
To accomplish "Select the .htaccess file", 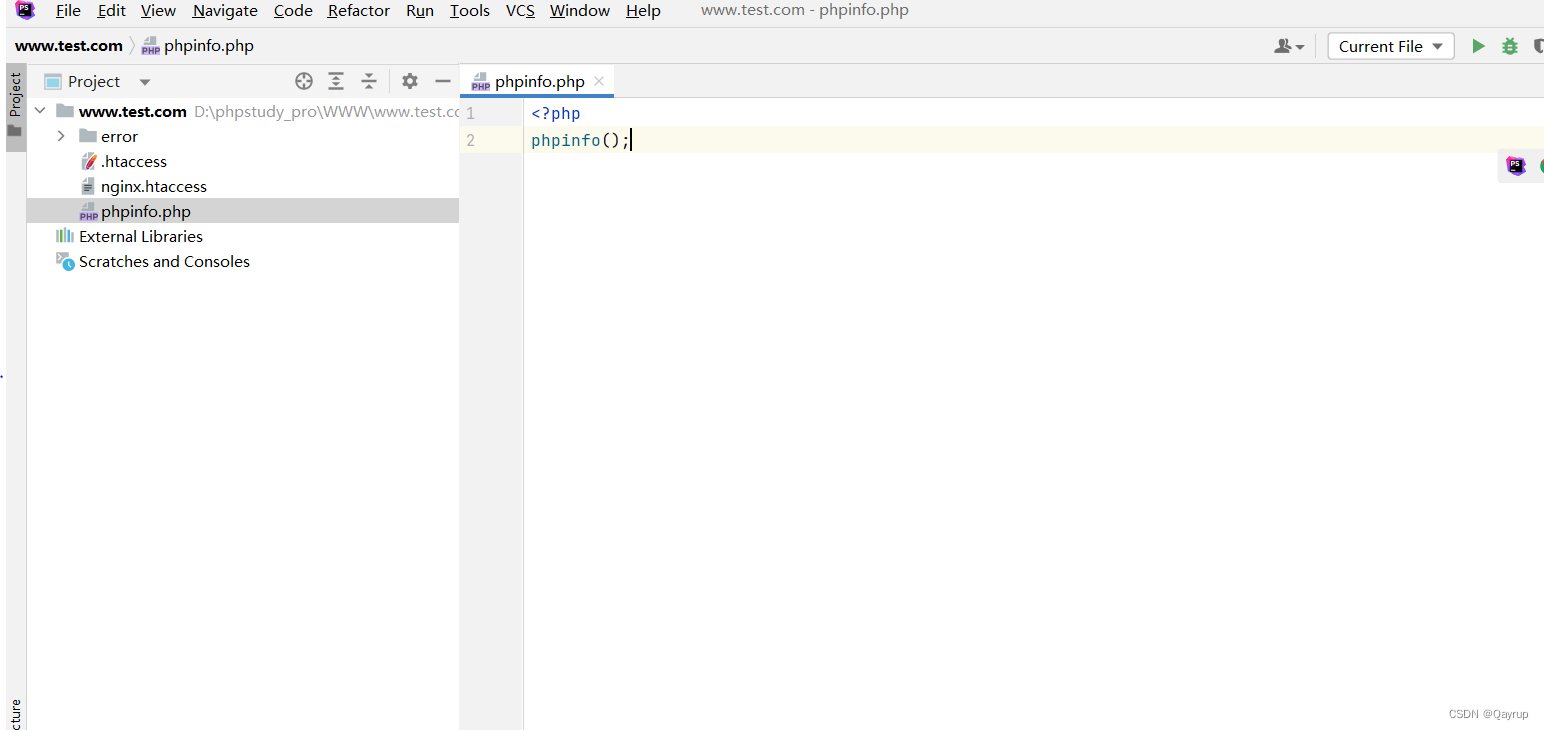I will tap(243, 161).
